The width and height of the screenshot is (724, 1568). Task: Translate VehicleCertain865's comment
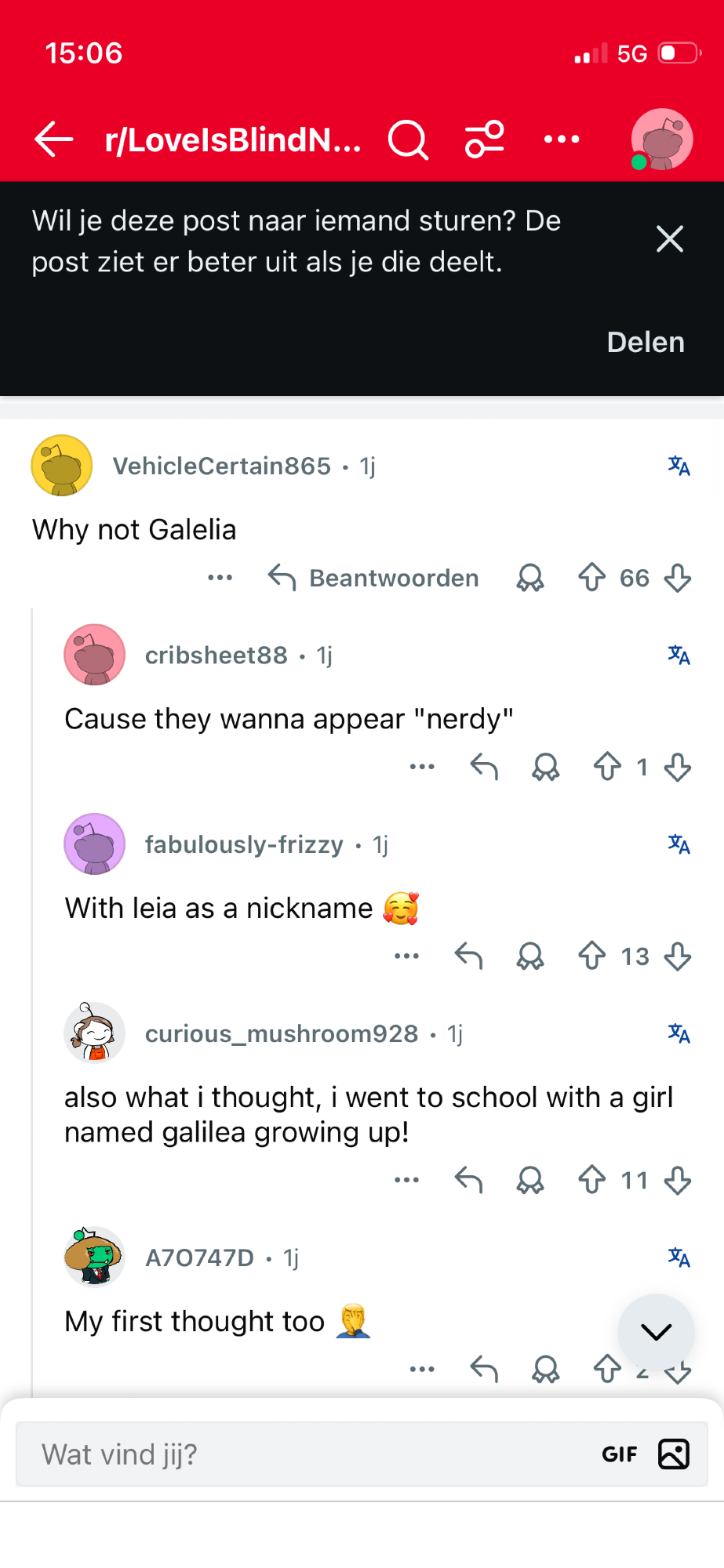pos(679,466)
